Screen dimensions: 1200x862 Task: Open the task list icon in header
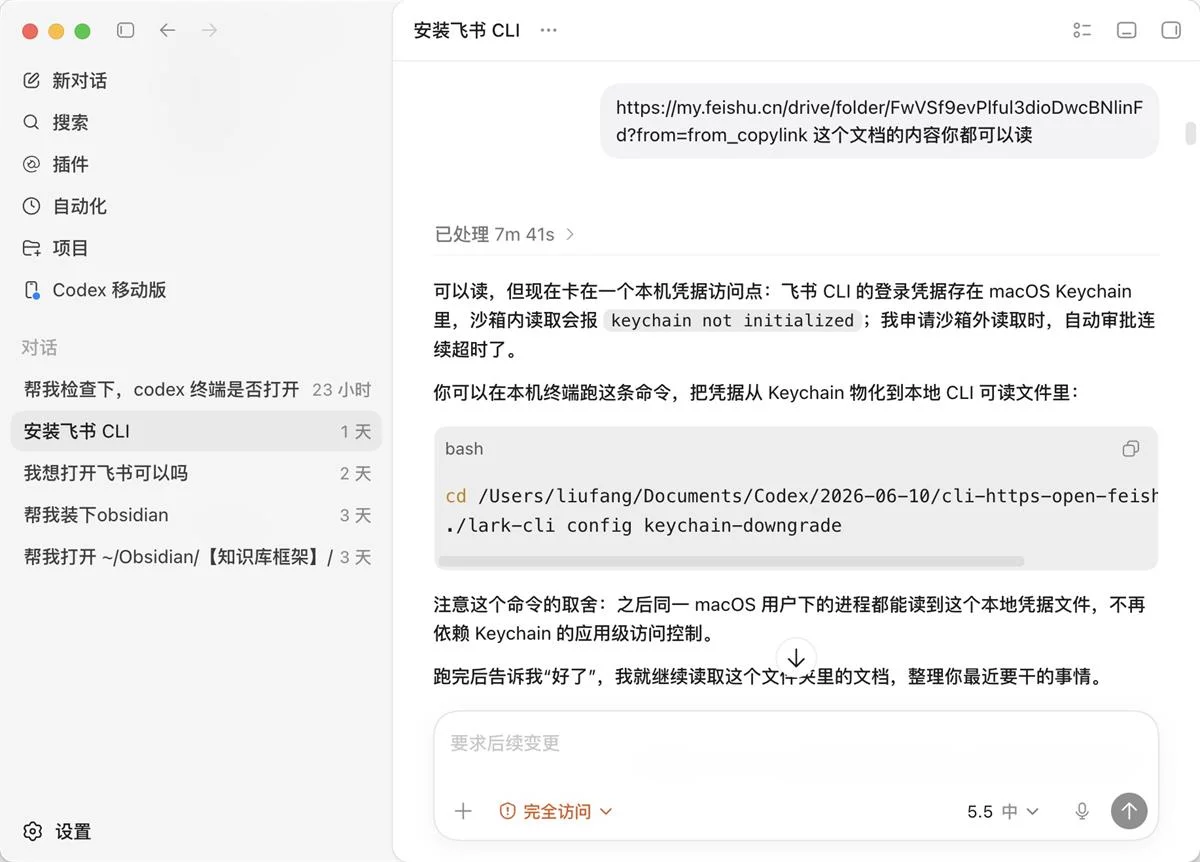pos(1082,31)
